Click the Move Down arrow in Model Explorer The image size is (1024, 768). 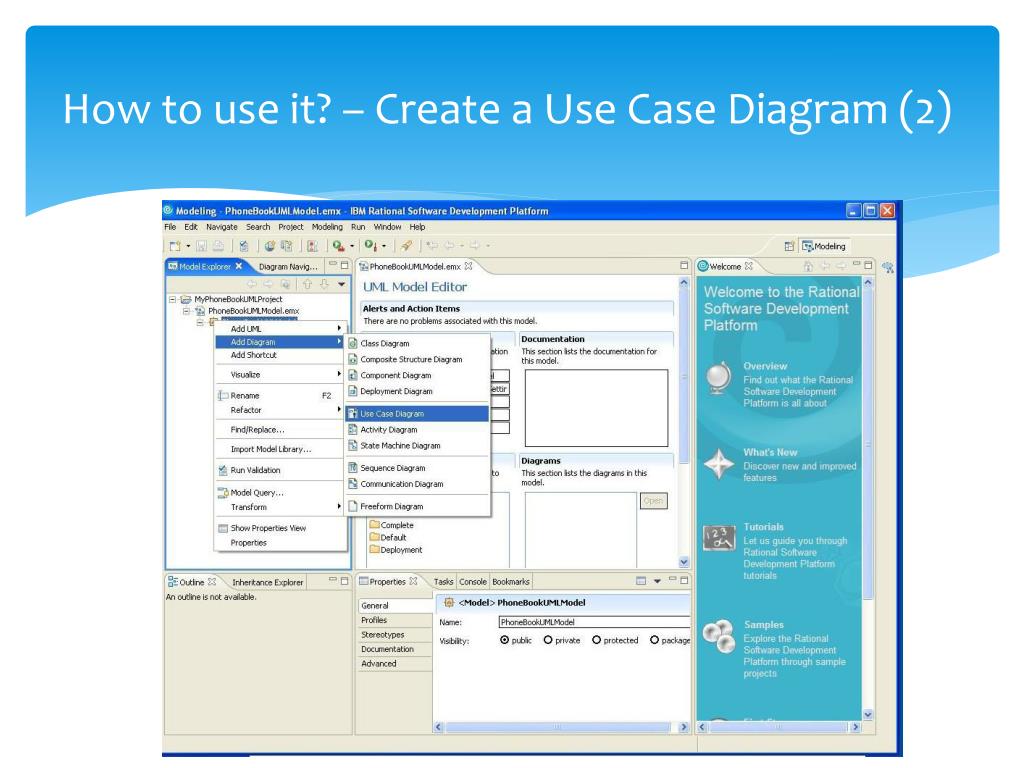point(324,284)
